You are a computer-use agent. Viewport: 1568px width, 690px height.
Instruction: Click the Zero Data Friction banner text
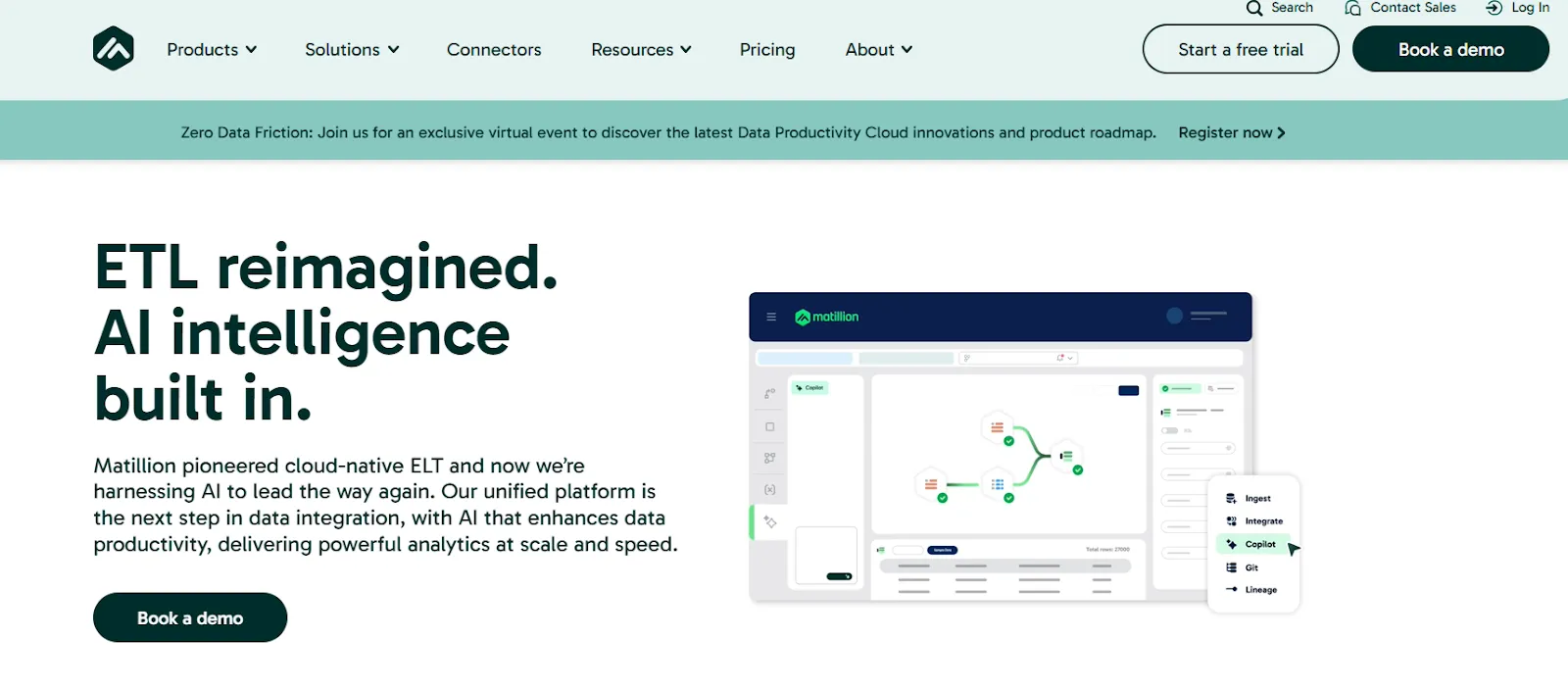click(668, 132)
